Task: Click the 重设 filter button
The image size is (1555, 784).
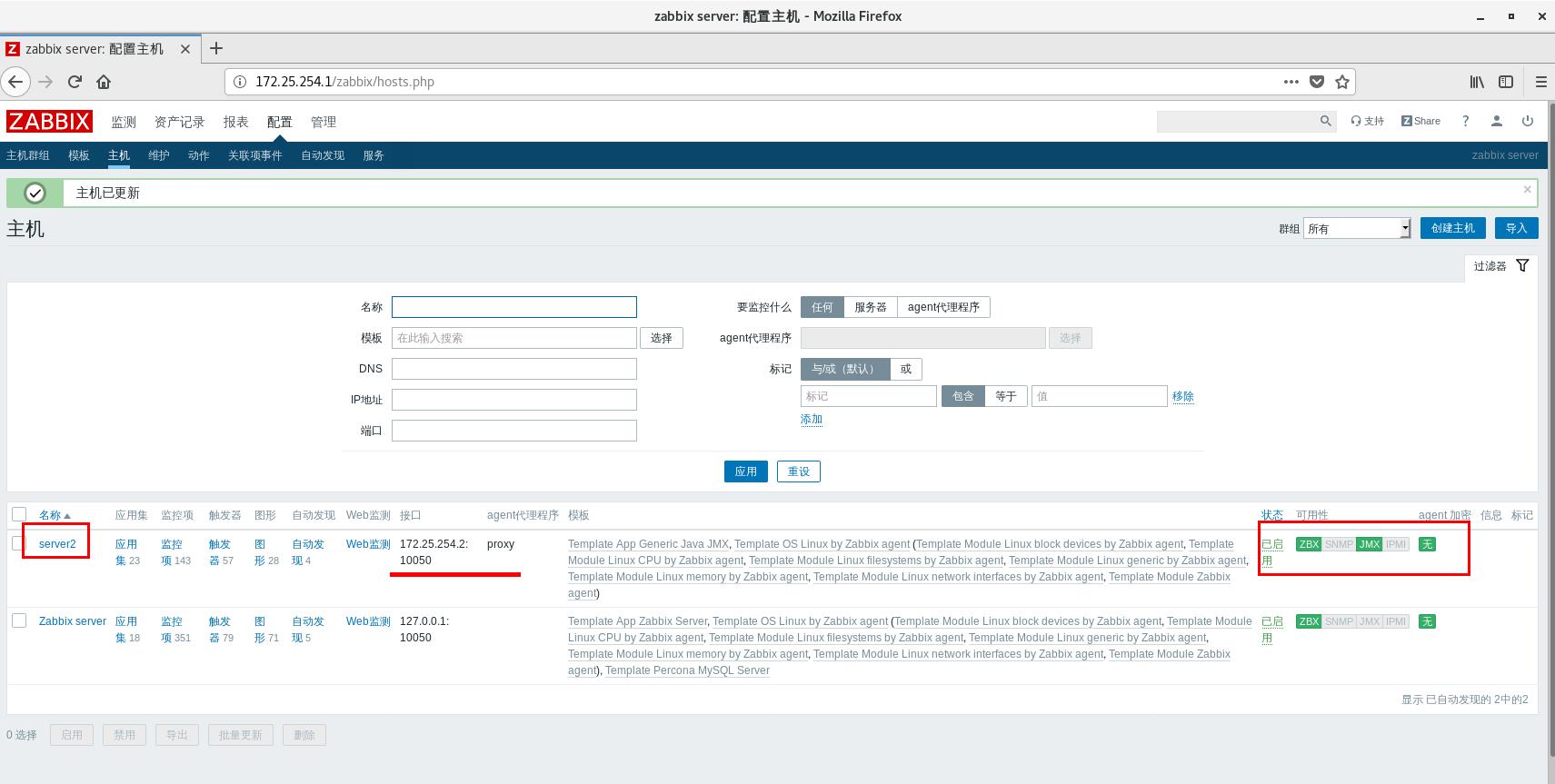Action: point(799,471)
